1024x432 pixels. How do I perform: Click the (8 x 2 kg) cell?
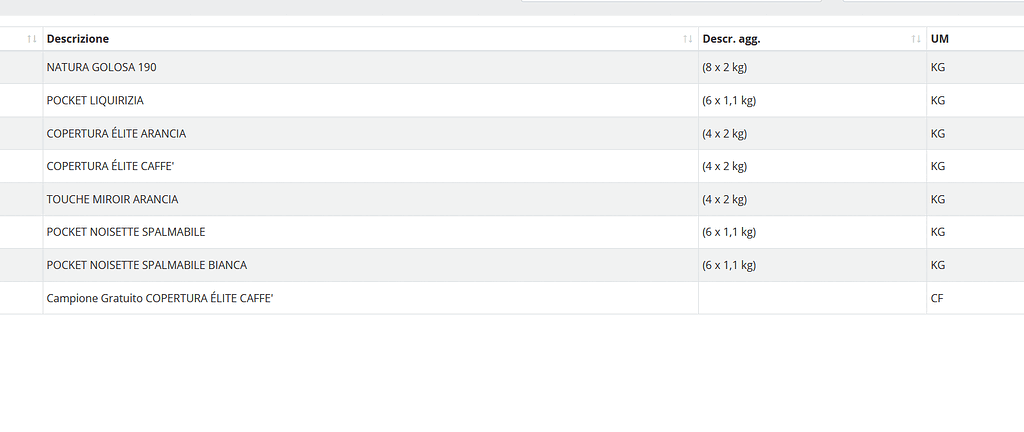coord(725,68)
